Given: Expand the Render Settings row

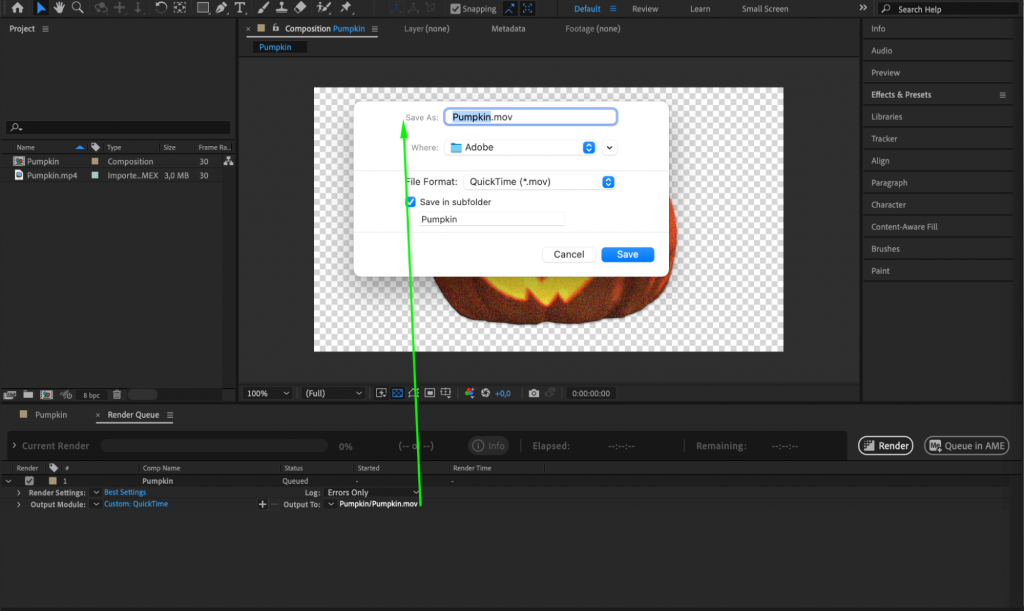Looking at the screenshot, I should (18, 492).
